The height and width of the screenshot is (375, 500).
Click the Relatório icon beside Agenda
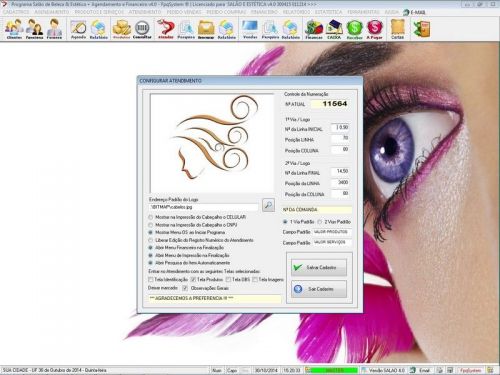pyautogui.click(x=99, y=29)
